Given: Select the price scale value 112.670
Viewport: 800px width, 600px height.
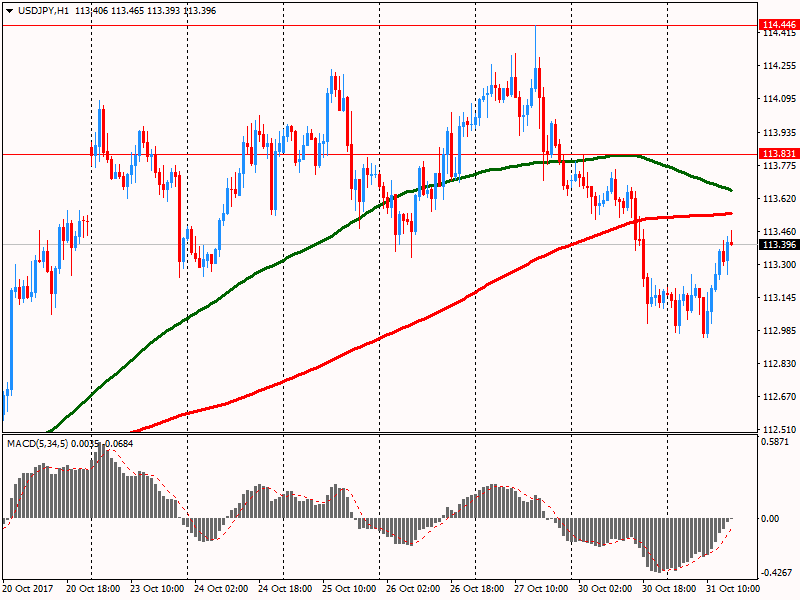Looking at the screenshot, I should [x=779, y=396].
